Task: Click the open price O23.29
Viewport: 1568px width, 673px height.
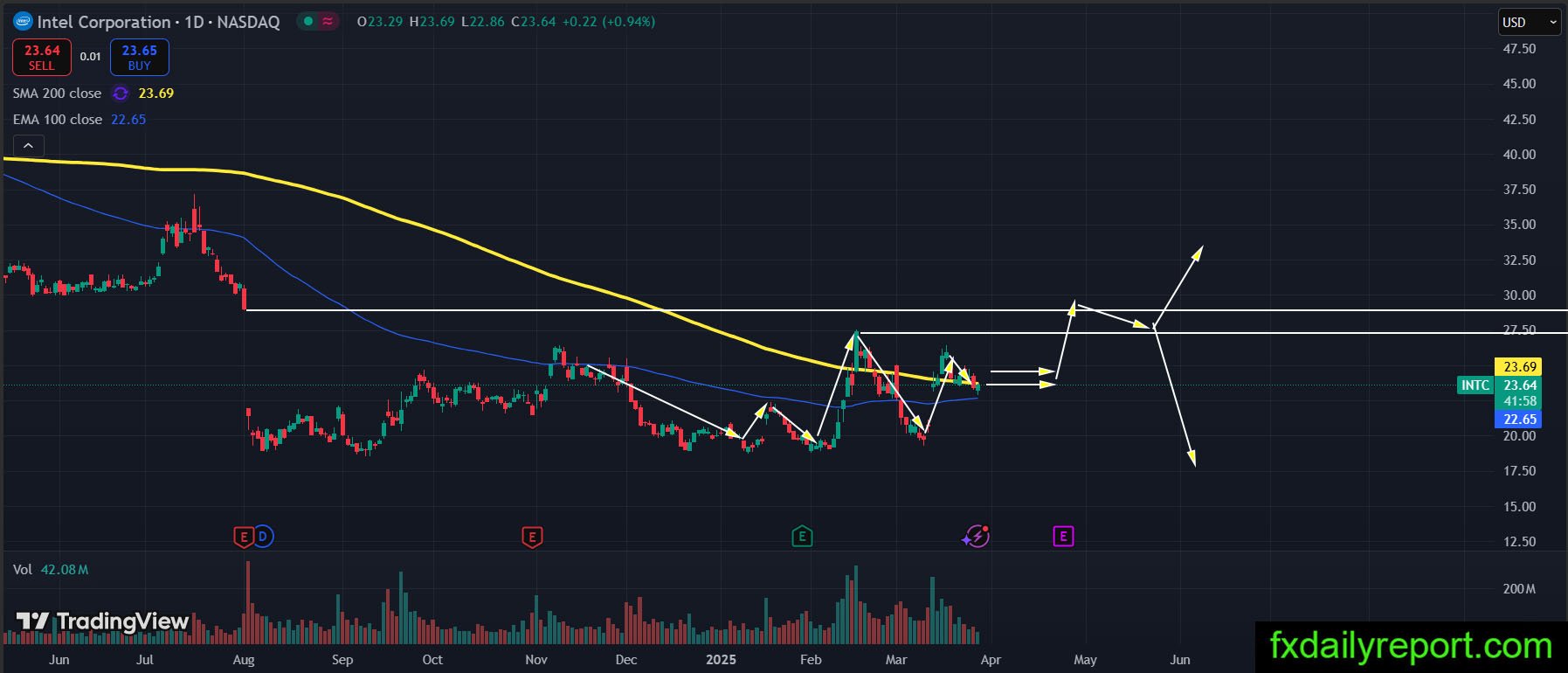Action: coord(380,22)
